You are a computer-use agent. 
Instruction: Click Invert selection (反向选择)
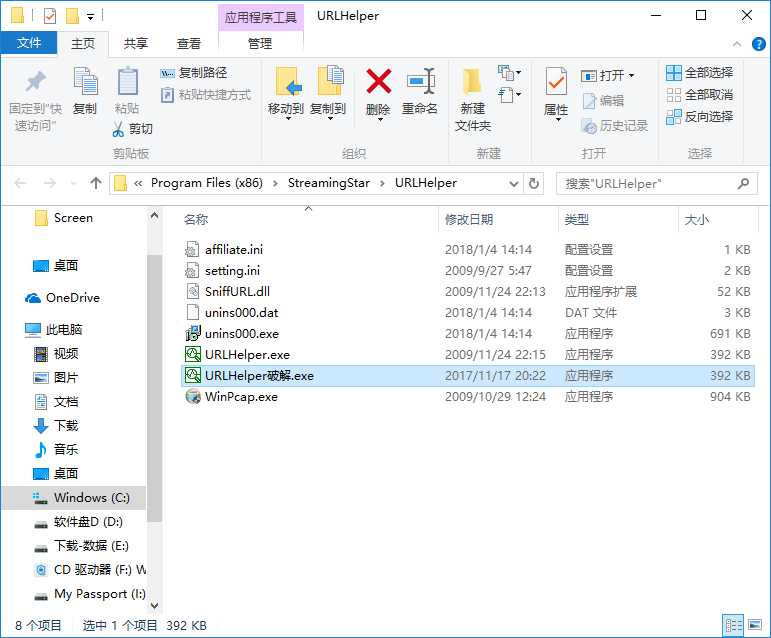point(700,116)
